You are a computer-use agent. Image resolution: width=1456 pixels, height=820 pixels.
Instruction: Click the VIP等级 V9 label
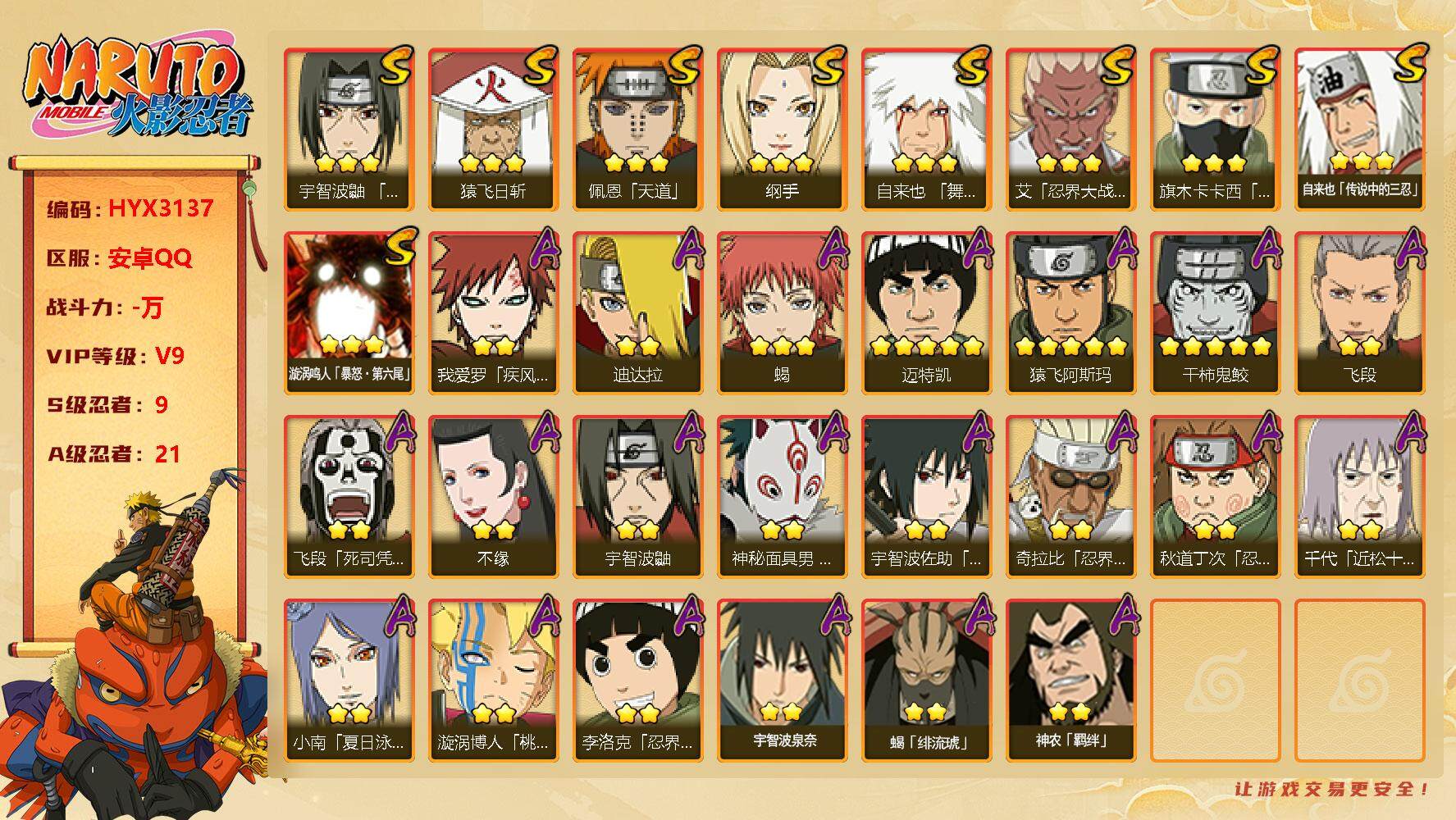(116, 356)
